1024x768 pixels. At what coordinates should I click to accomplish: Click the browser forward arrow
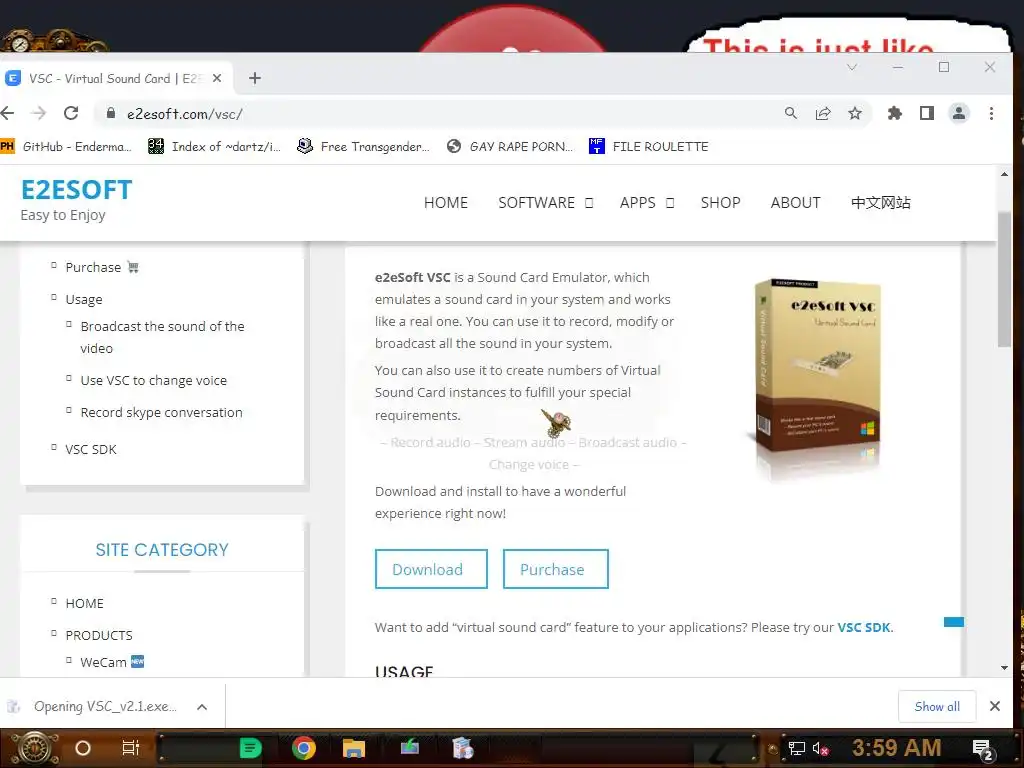point(39,114)
